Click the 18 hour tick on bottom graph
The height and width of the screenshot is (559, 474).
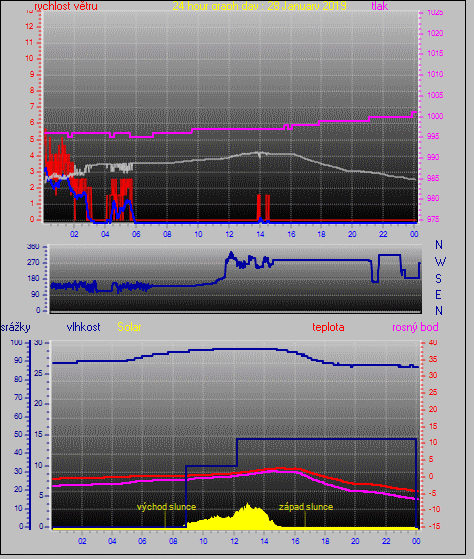[x=325, y=541]
